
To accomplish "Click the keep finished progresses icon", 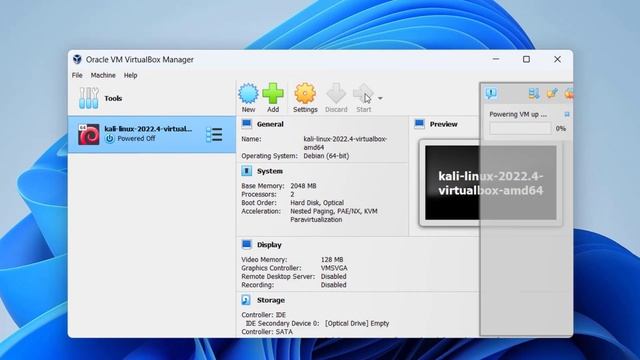I will pos(552,93).
